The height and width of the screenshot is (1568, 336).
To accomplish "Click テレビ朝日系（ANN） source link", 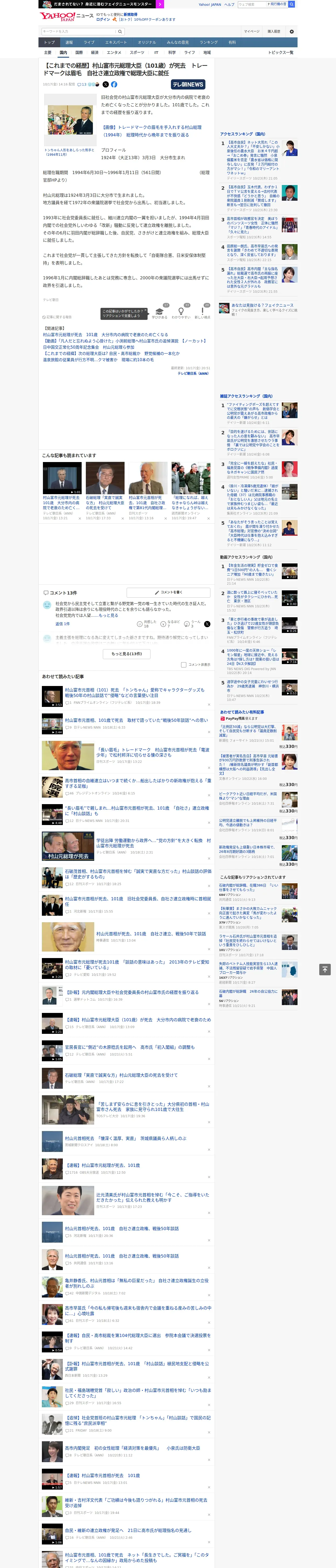I will [193, 373].
